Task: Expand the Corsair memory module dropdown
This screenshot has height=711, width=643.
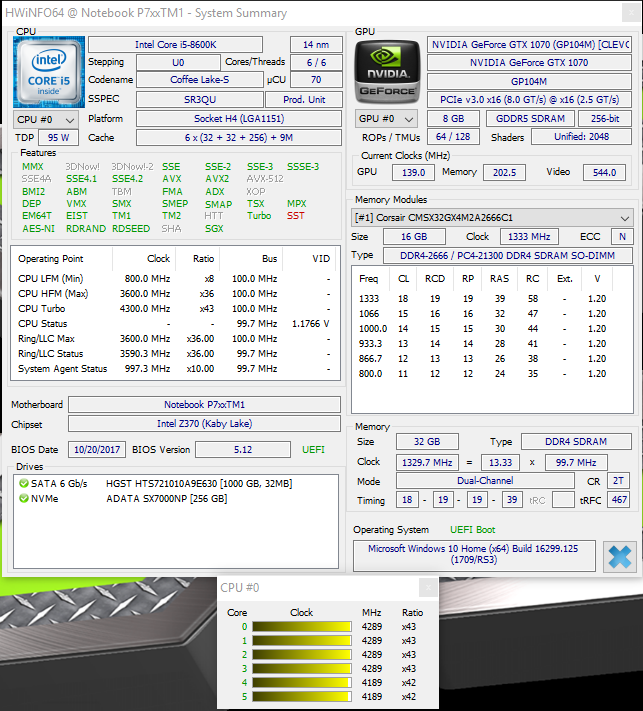Action: point(492,218)
